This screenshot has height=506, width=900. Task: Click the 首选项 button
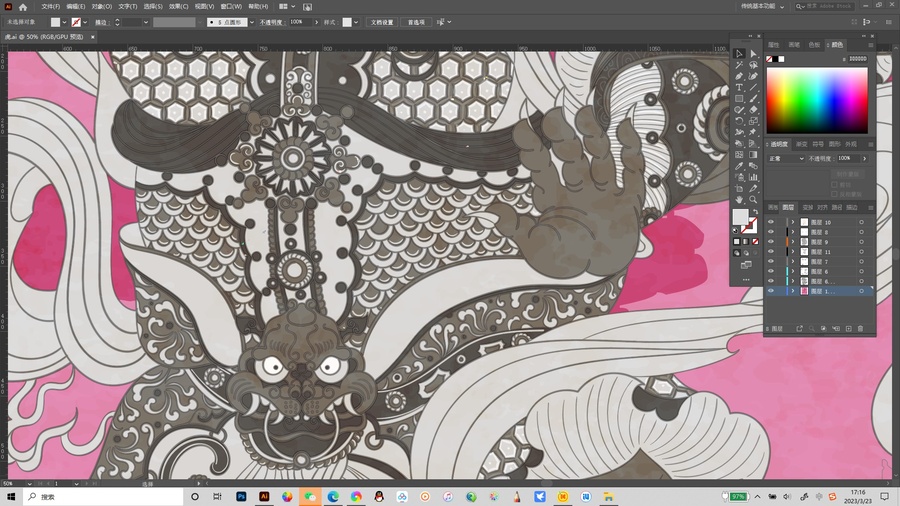[416, 22]
